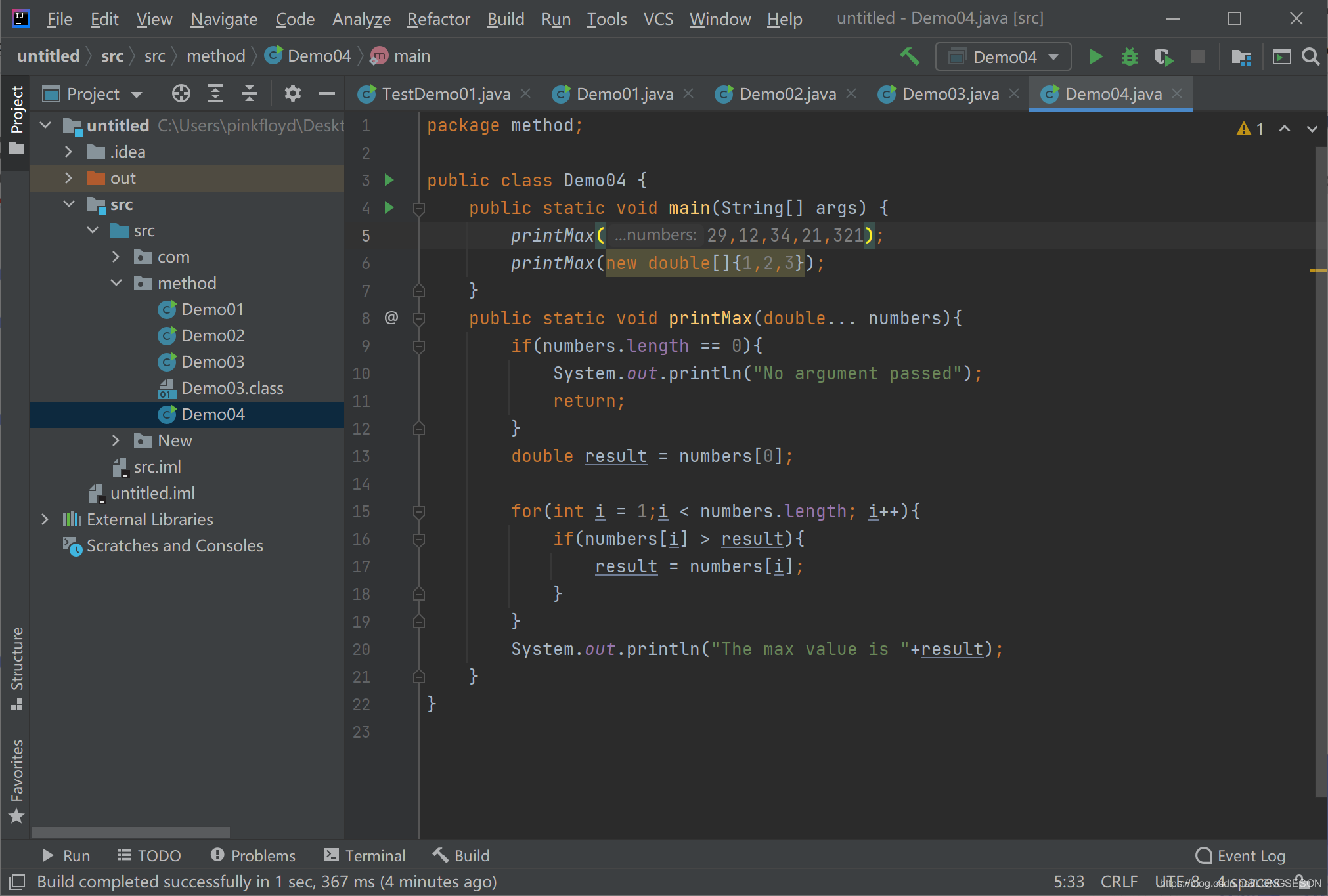This screenshot has width=1328, height=896.
Task: Click the Project panel horizontal scrollbar
Action: (131, 832)
